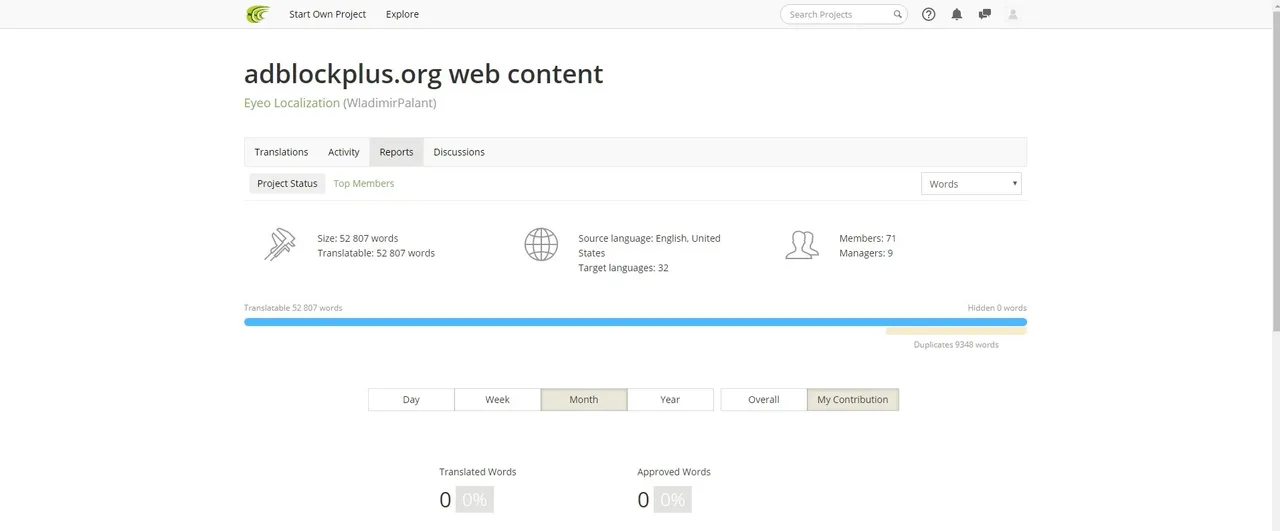Open the Eyeo Localization owner link

point(292,102)
